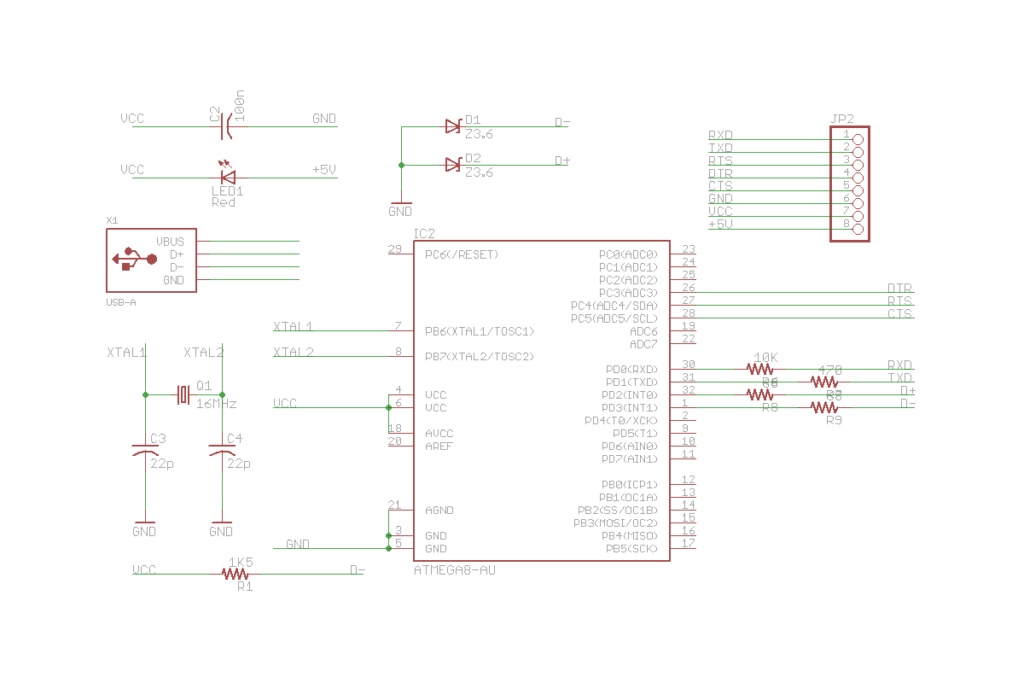The image size is (1024, 683).
Task: Select the LED1 Red diode symbol
Action: click(228, 176)
